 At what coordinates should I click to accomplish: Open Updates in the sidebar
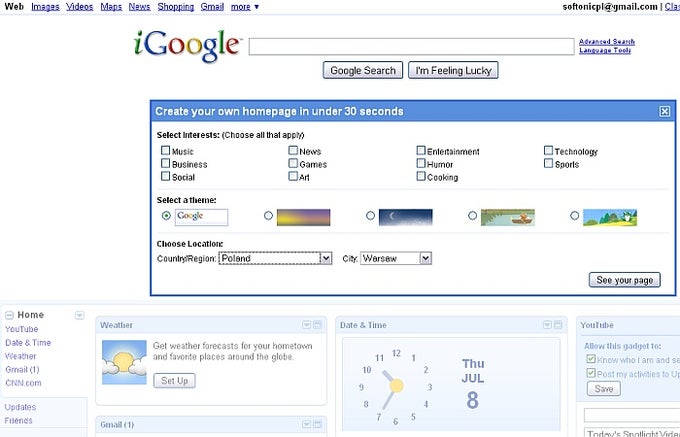(x=20, y=407)
